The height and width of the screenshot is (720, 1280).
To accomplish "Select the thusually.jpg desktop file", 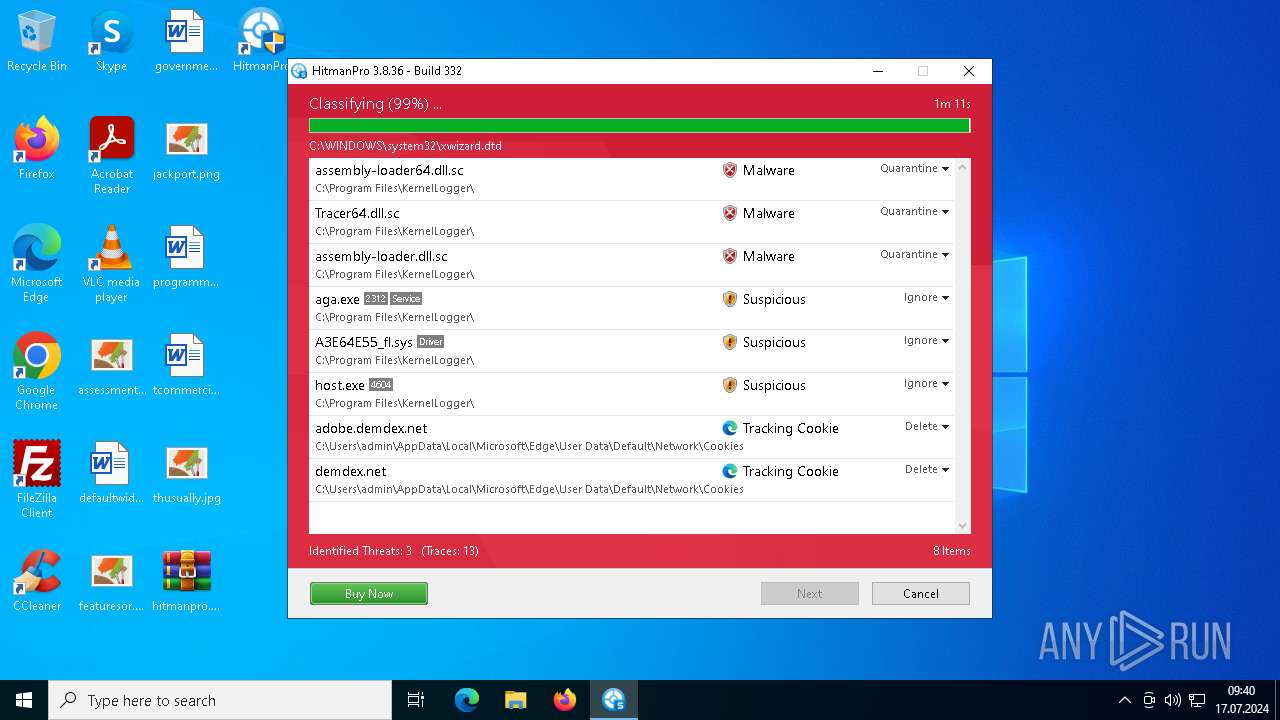I will [186, 473].
